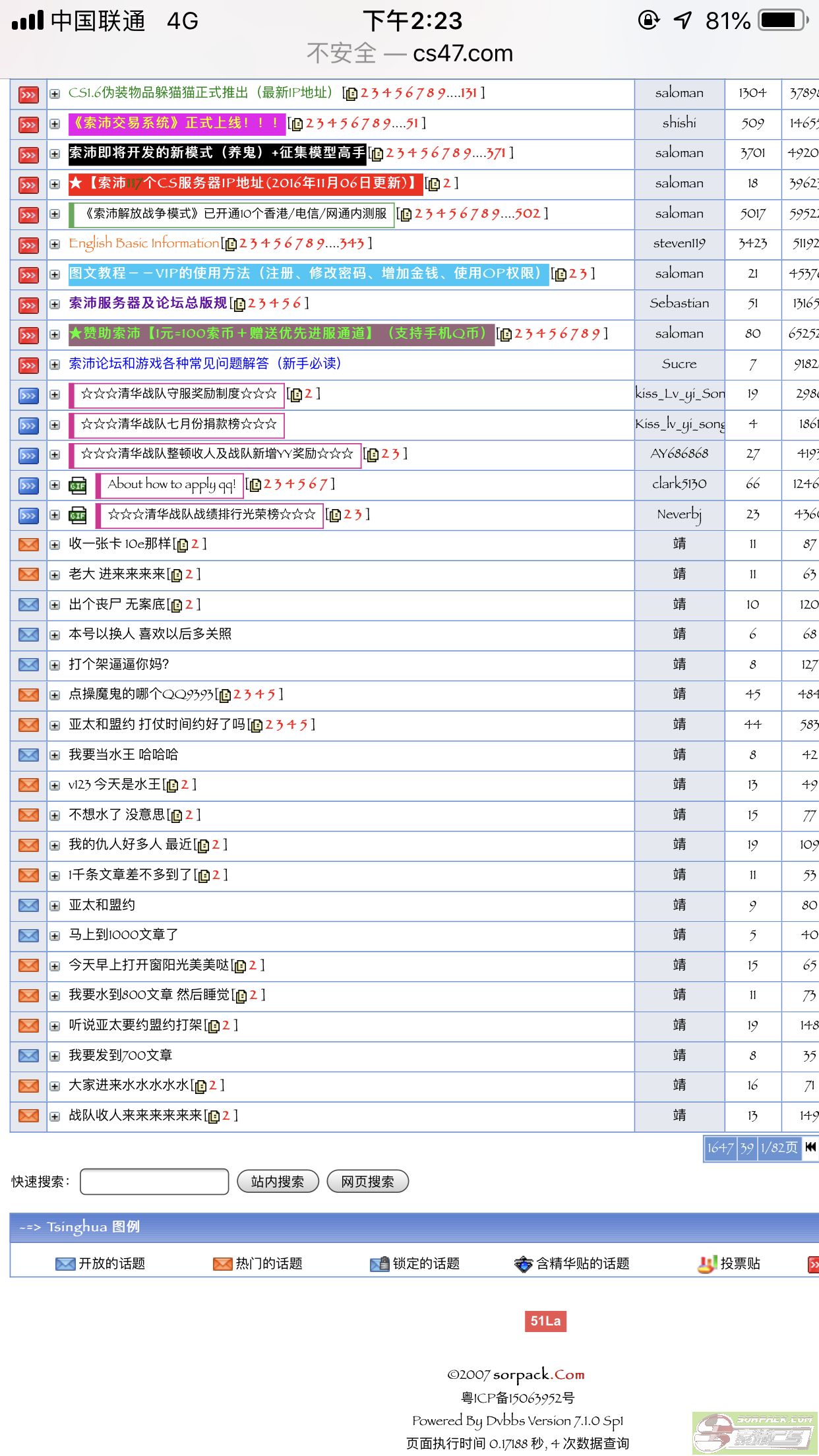Click red pinned icon beside CS1.6伪装物品躲猫猫 thread

(x=28, y=94)
